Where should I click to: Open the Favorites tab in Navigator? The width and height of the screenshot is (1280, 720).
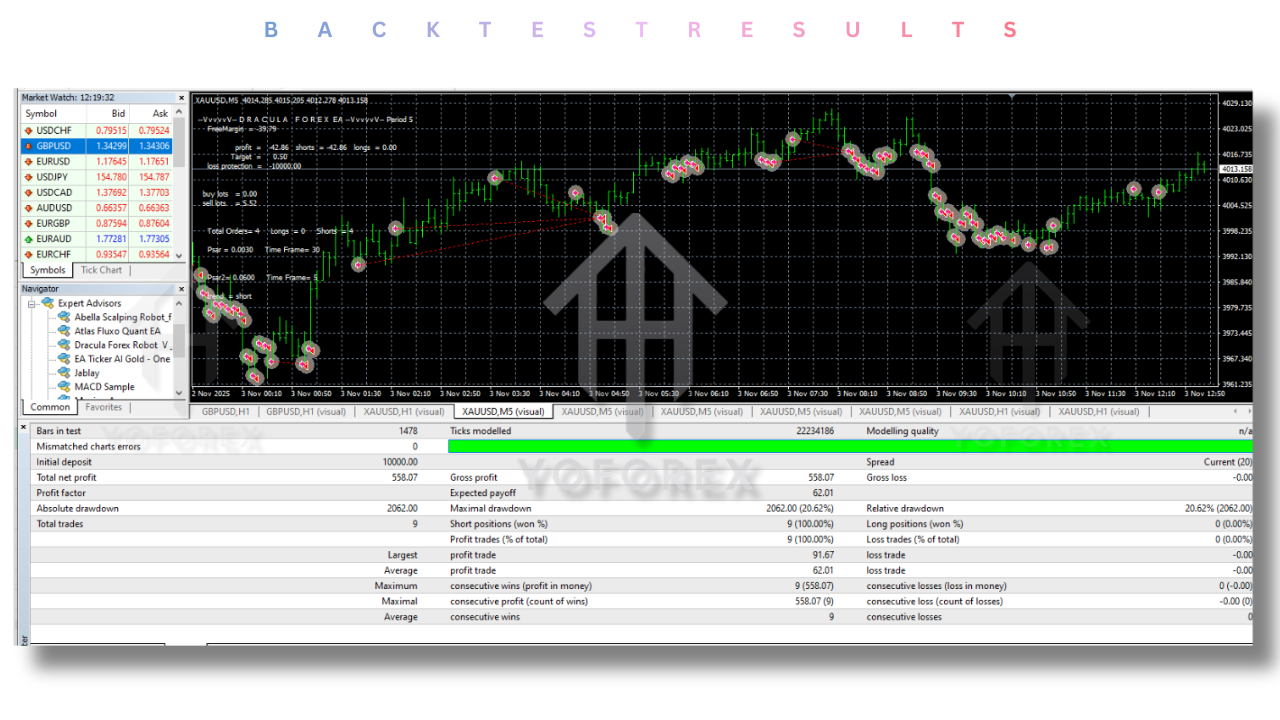tap(103, 407)
